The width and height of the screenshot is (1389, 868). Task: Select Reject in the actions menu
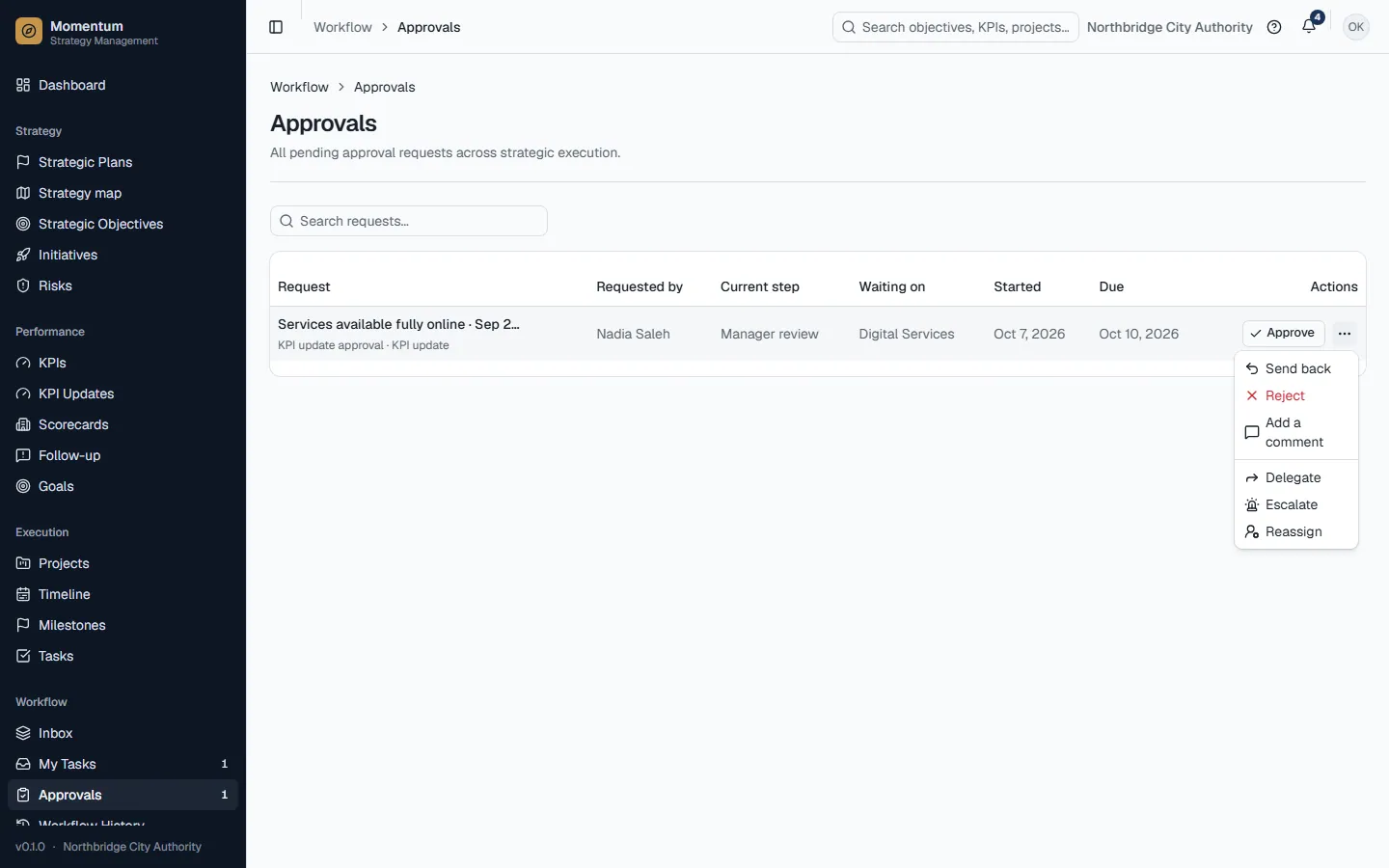1296,395
